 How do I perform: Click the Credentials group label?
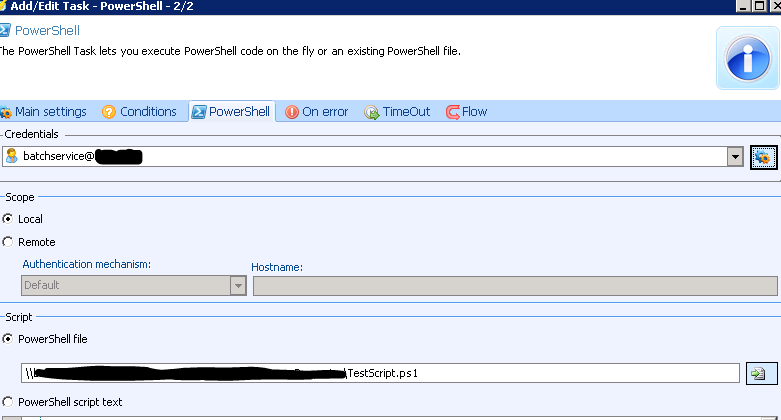(31, 134)
